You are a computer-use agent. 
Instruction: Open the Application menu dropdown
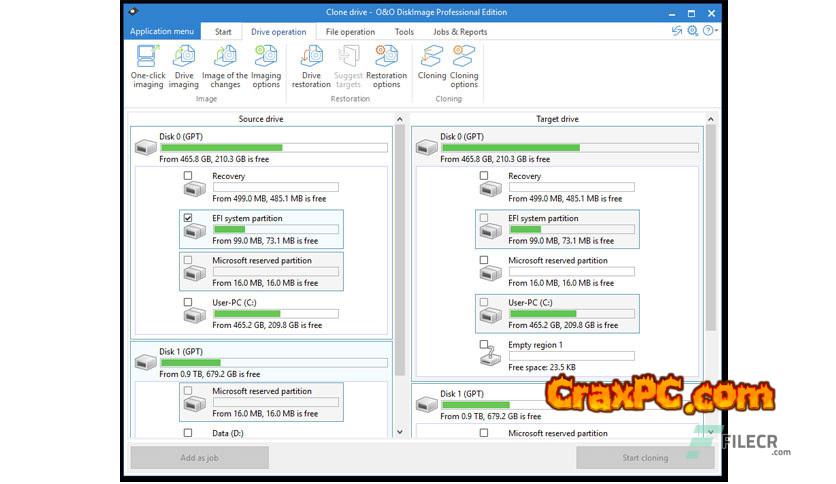tap(162, 32)
